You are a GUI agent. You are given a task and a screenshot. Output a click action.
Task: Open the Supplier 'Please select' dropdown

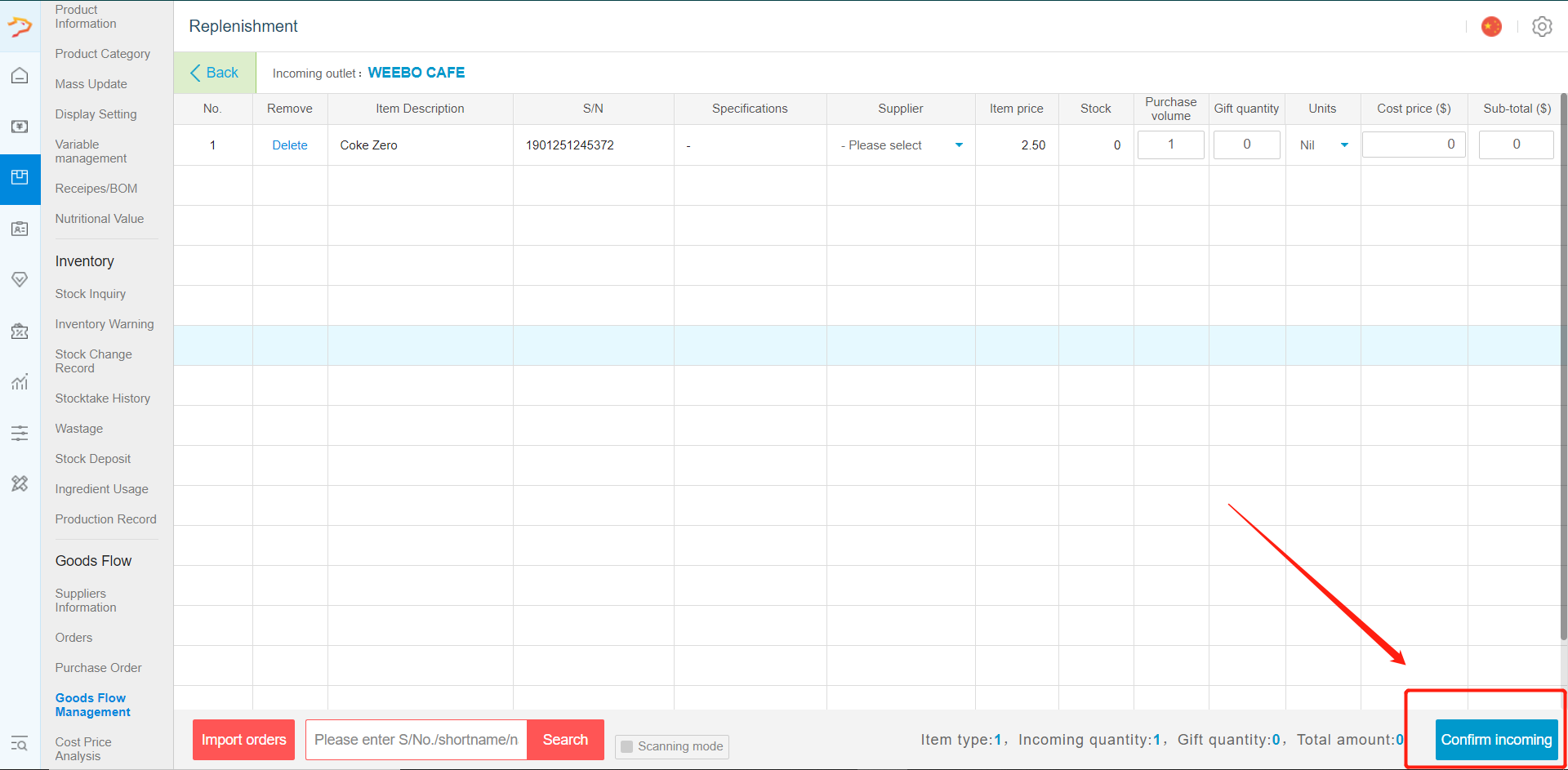pyautogui.click(x=901, y=145)
